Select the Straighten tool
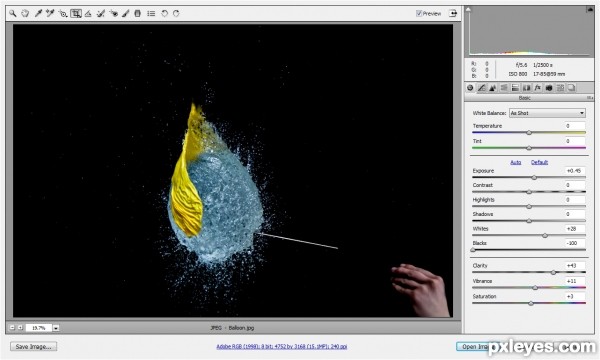 pyautogui.click(x=88, y=13)
